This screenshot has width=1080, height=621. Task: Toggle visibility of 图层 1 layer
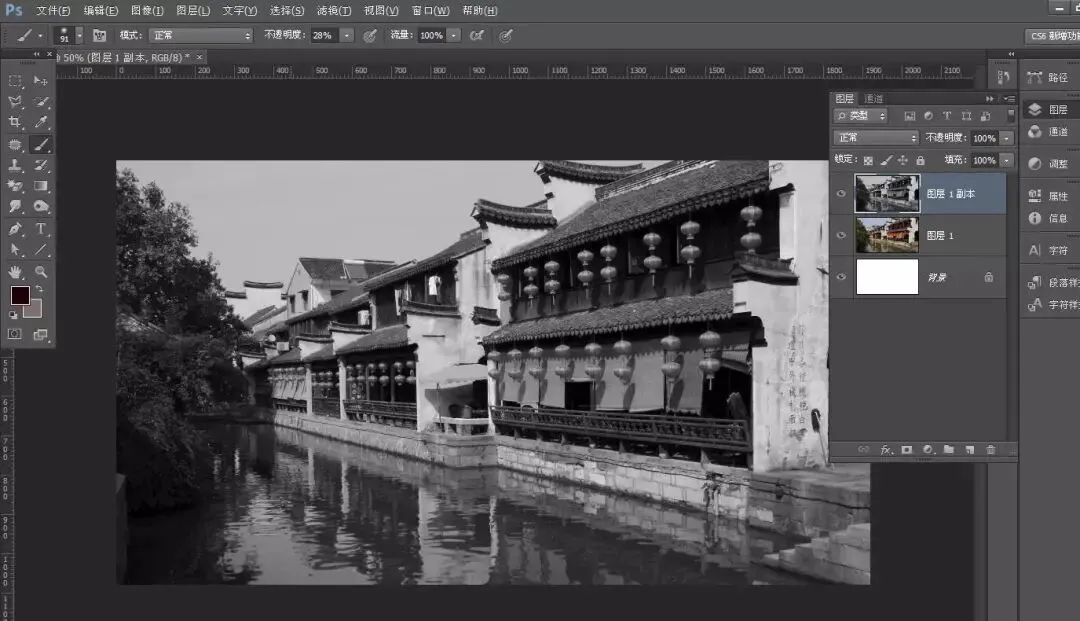841,235
